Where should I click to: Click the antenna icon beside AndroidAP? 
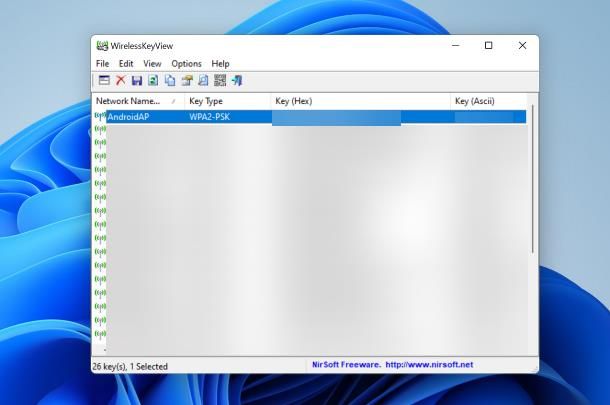point(100,116)
